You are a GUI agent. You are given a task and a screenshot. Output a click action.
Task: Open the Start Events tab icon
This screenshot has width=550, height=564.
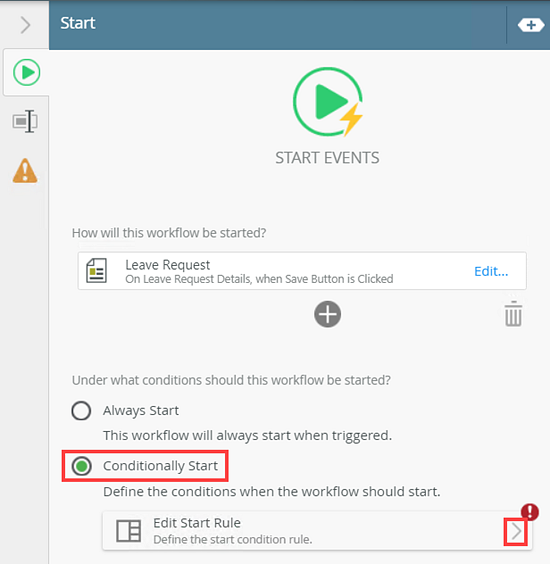(x=26, y=72)
